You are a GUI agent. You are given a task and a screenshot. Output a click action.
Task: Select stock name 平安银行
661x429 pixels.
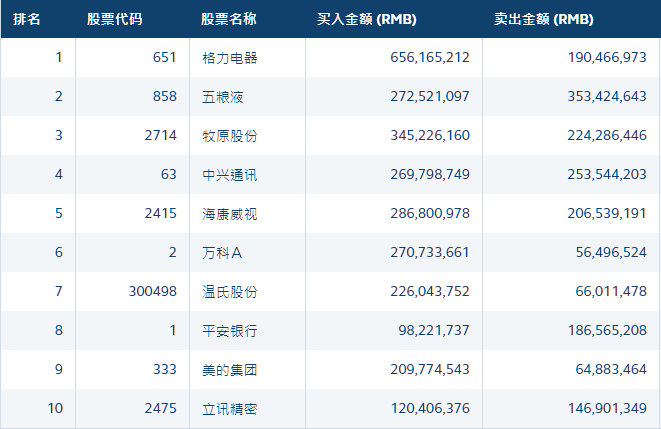230,331
